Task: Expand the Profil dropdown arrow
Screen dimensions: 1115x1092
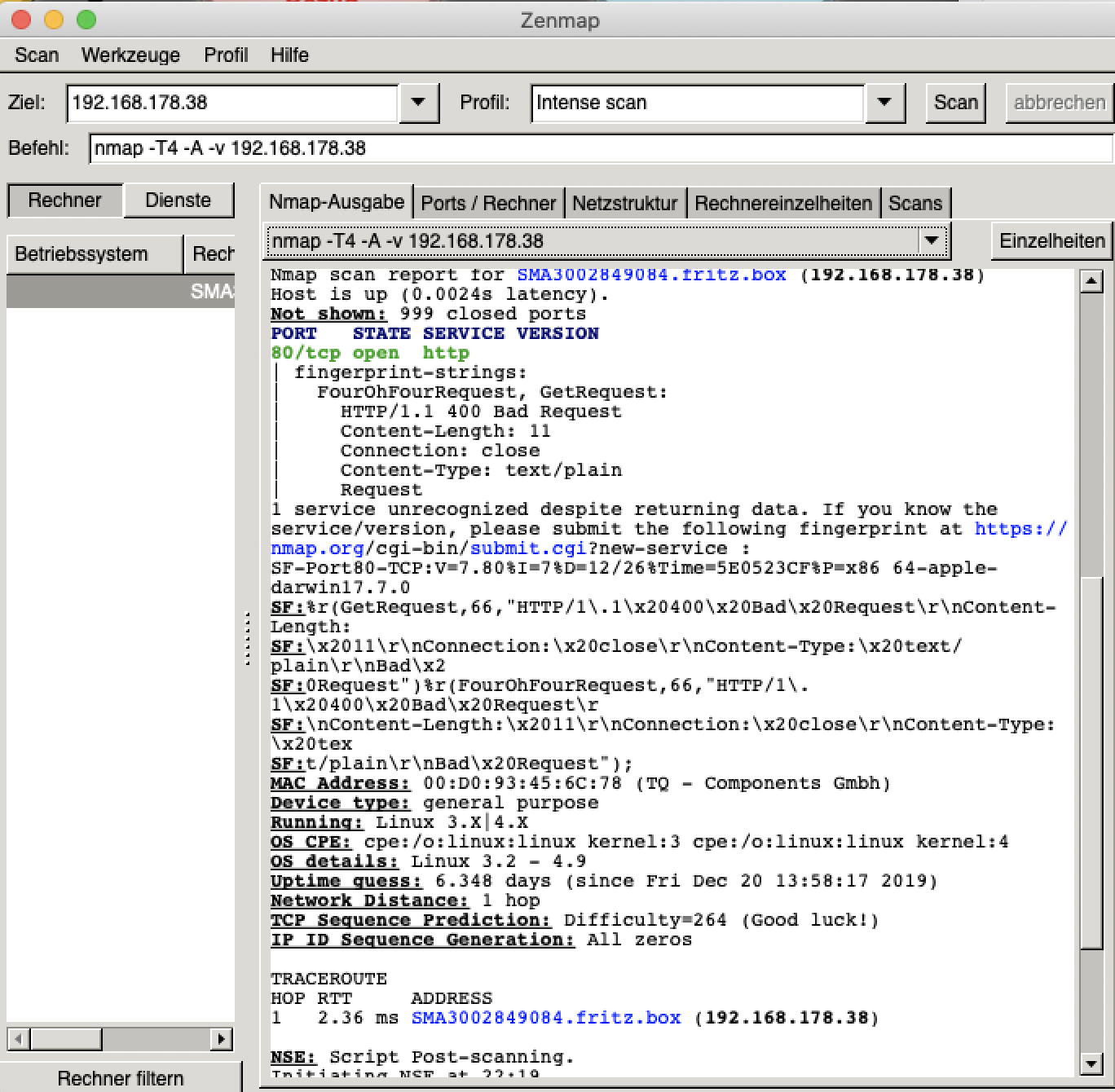Action: point(884,103)
